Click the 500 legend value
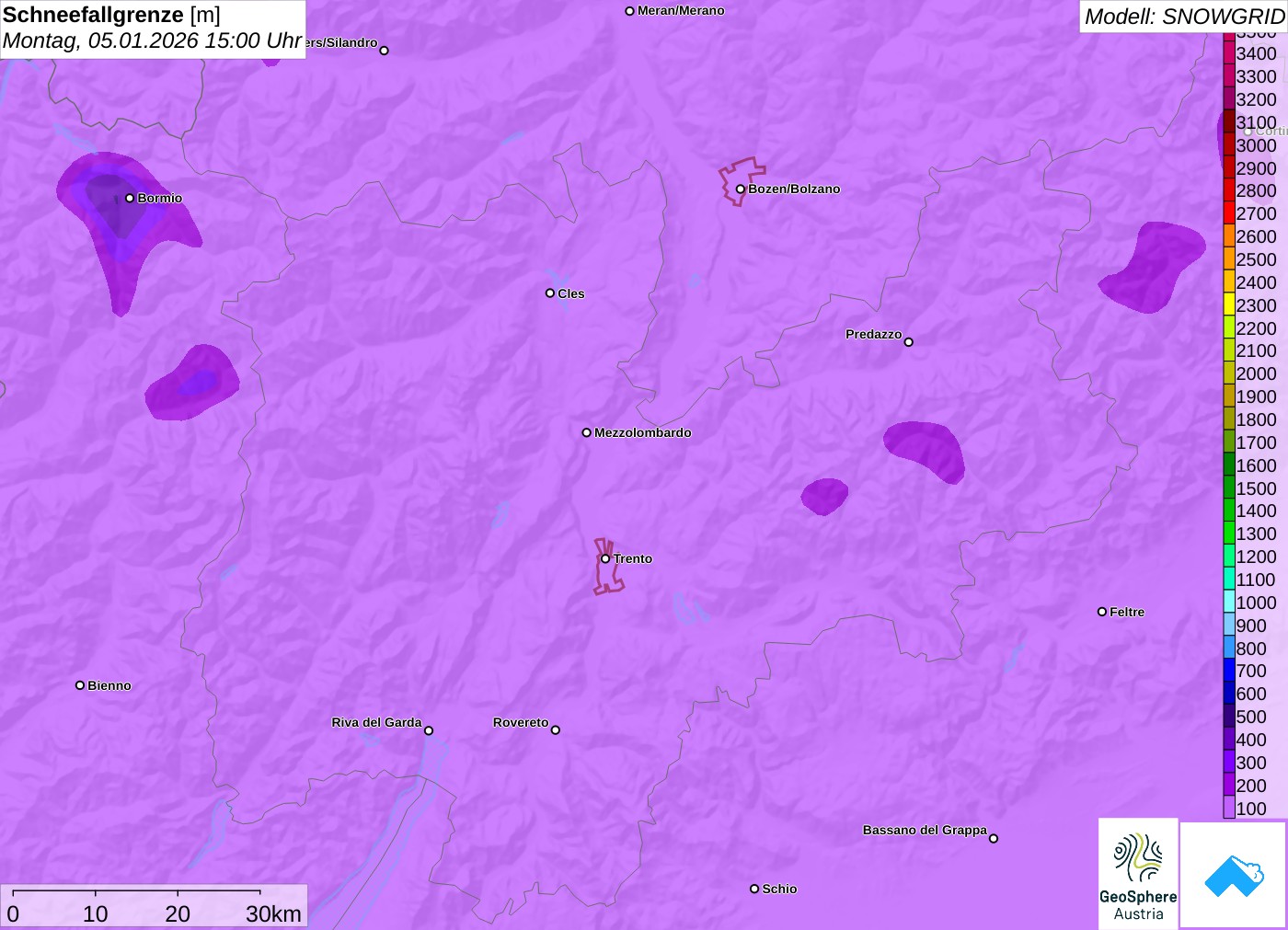The width and height of the screenshot is (1288, 930). click(1251, 717)
